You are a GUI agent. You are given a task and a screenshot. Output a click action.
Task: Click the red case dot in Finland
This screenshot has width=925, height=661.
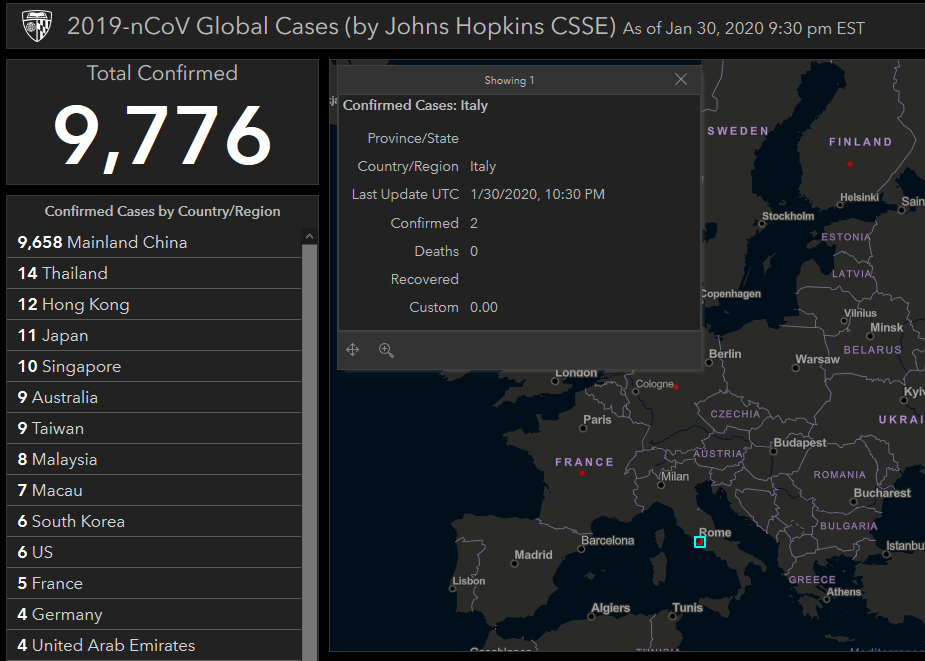pyautogui.click(x=849, y=164)
